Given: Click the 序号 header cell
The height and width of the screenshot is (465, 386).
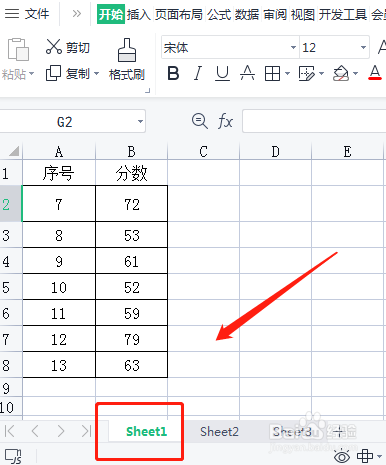Looking at the screenshot, I should click(x=59, y=173).
